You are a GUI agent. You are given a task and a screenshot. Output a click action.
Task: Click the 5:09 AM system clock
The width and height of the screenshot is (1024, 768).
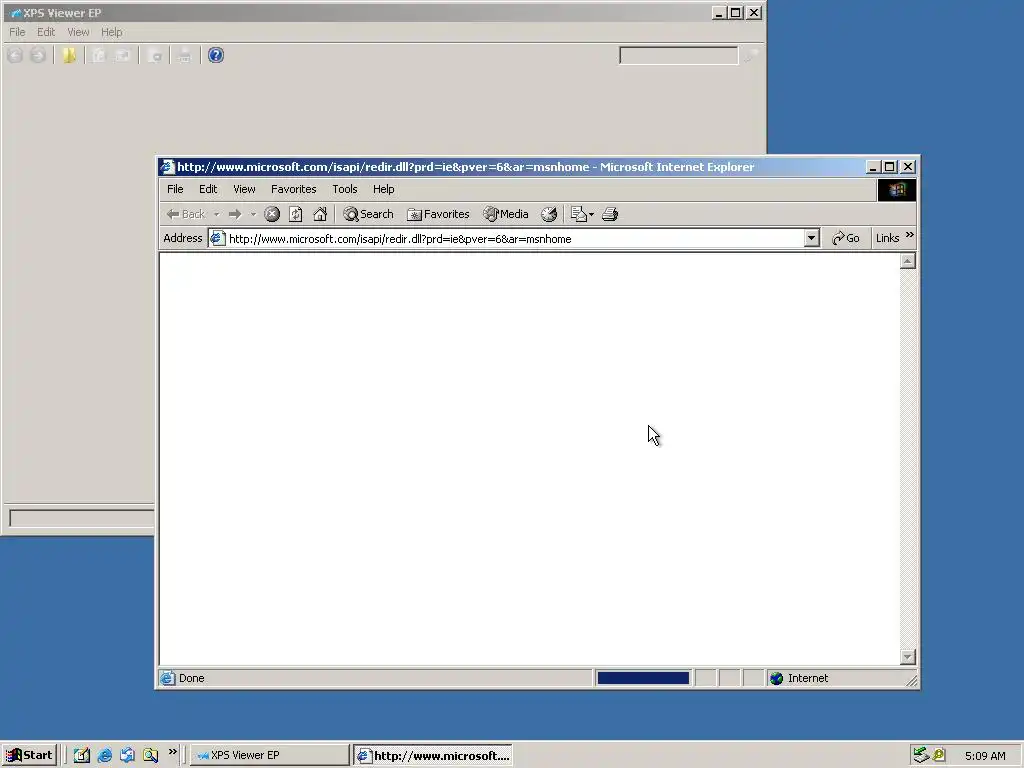point(985,756)
